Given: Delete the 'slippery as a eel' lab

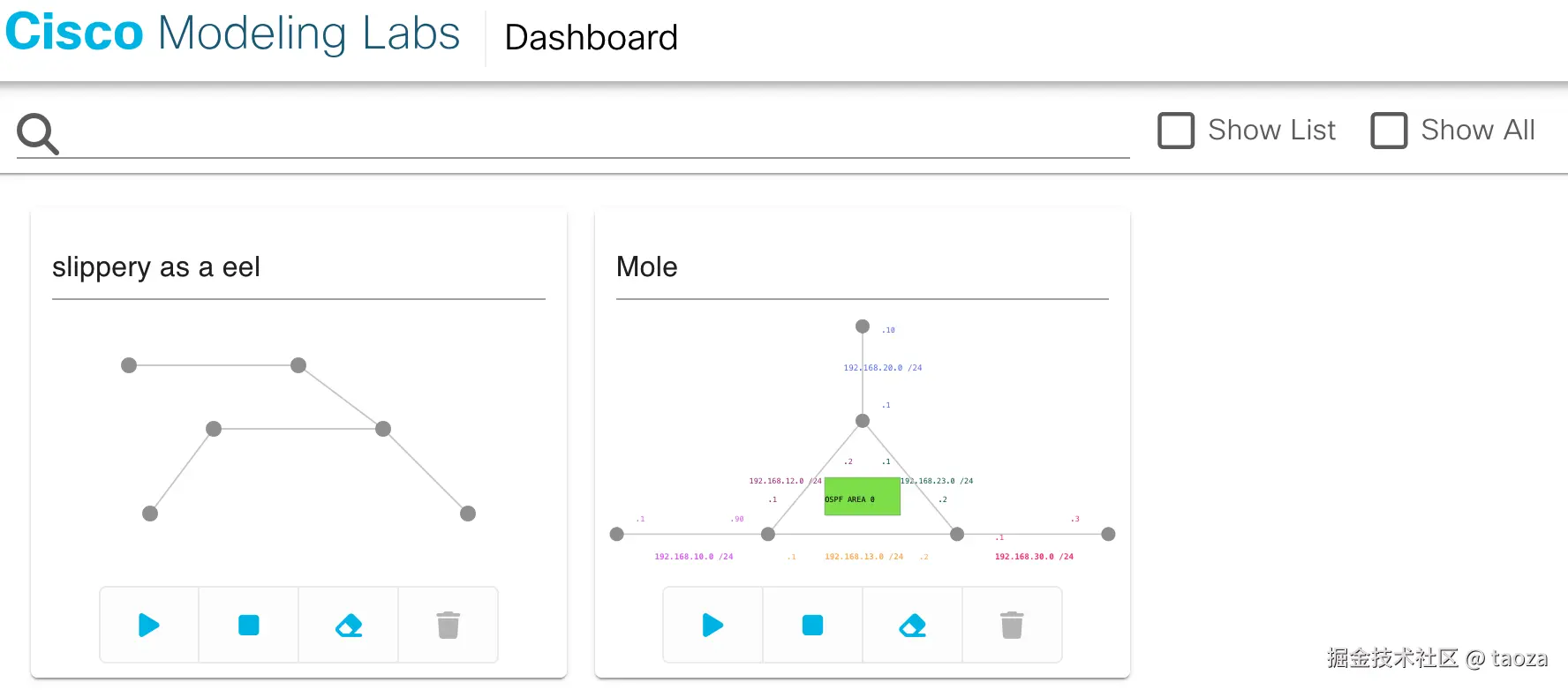Looking at the screenshot, I should tap(449, 626).
